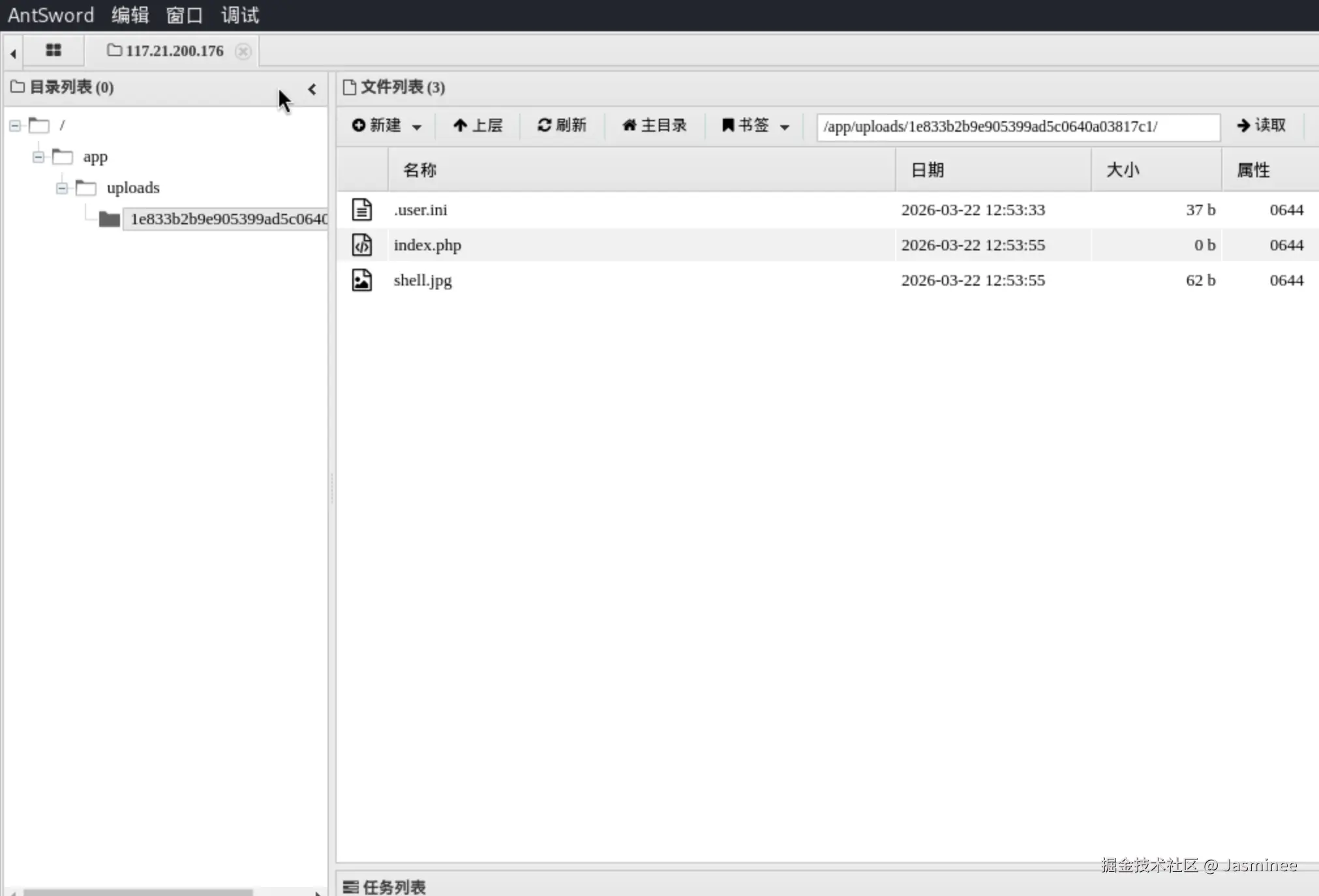Click the 读取 read path button
The width and height of the screenshot is (1319, 896).
tap(1261, 125)
